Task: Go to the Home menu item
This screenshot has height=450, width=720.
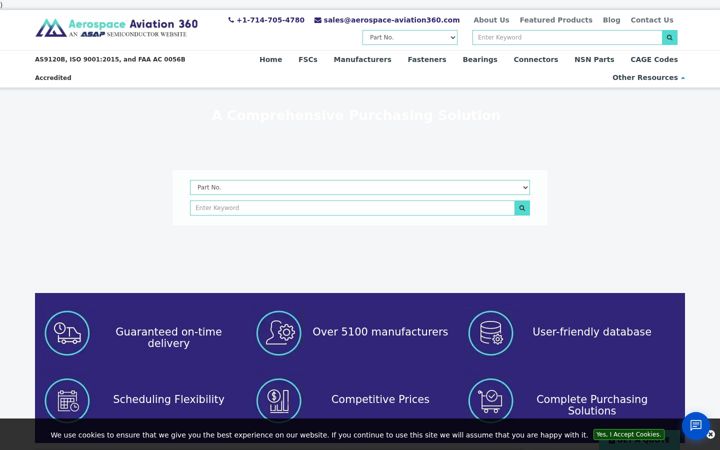Action: [270, 59]
